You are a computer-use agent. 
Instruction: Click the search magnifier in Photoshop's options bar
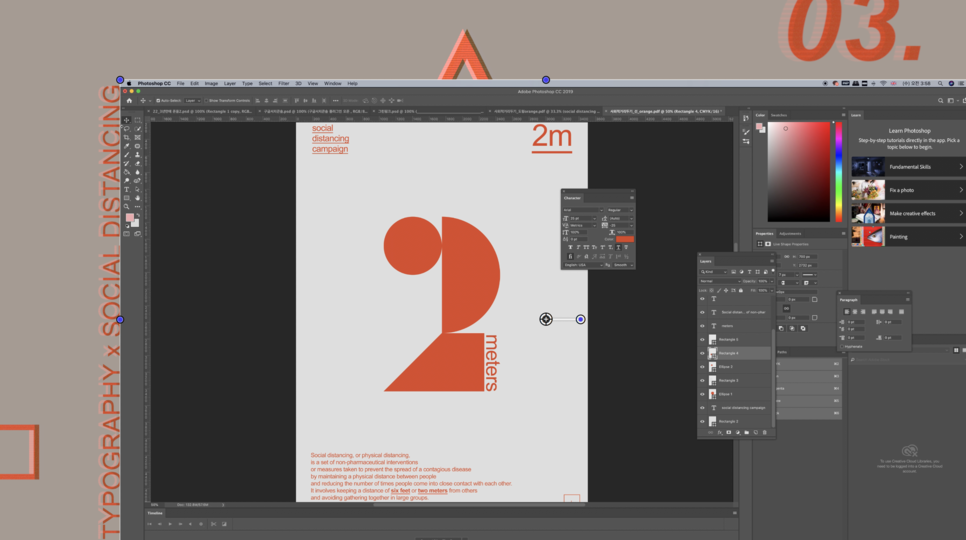coord(940,100)
